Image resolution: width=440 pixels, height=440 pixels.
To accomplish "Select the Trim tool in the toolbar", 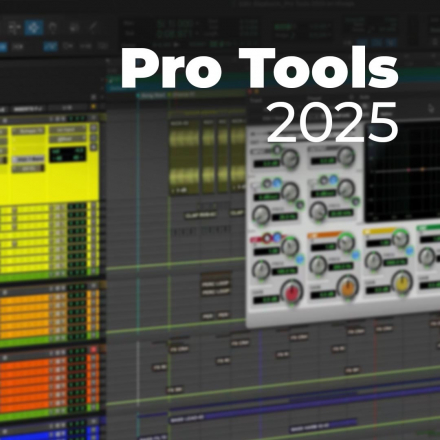I will click(x=14, y=28).
